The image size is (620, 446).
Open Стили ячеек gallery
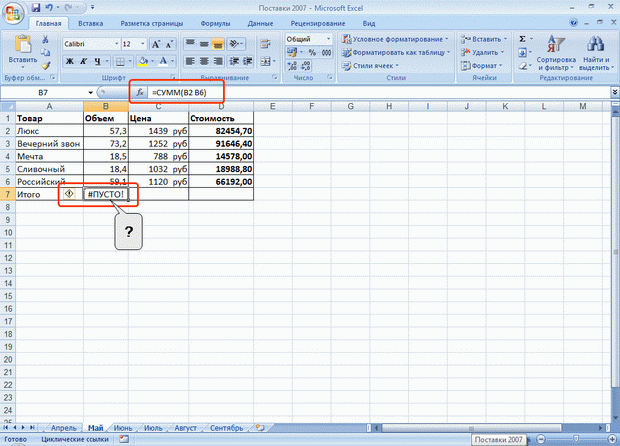pos(370,66)
